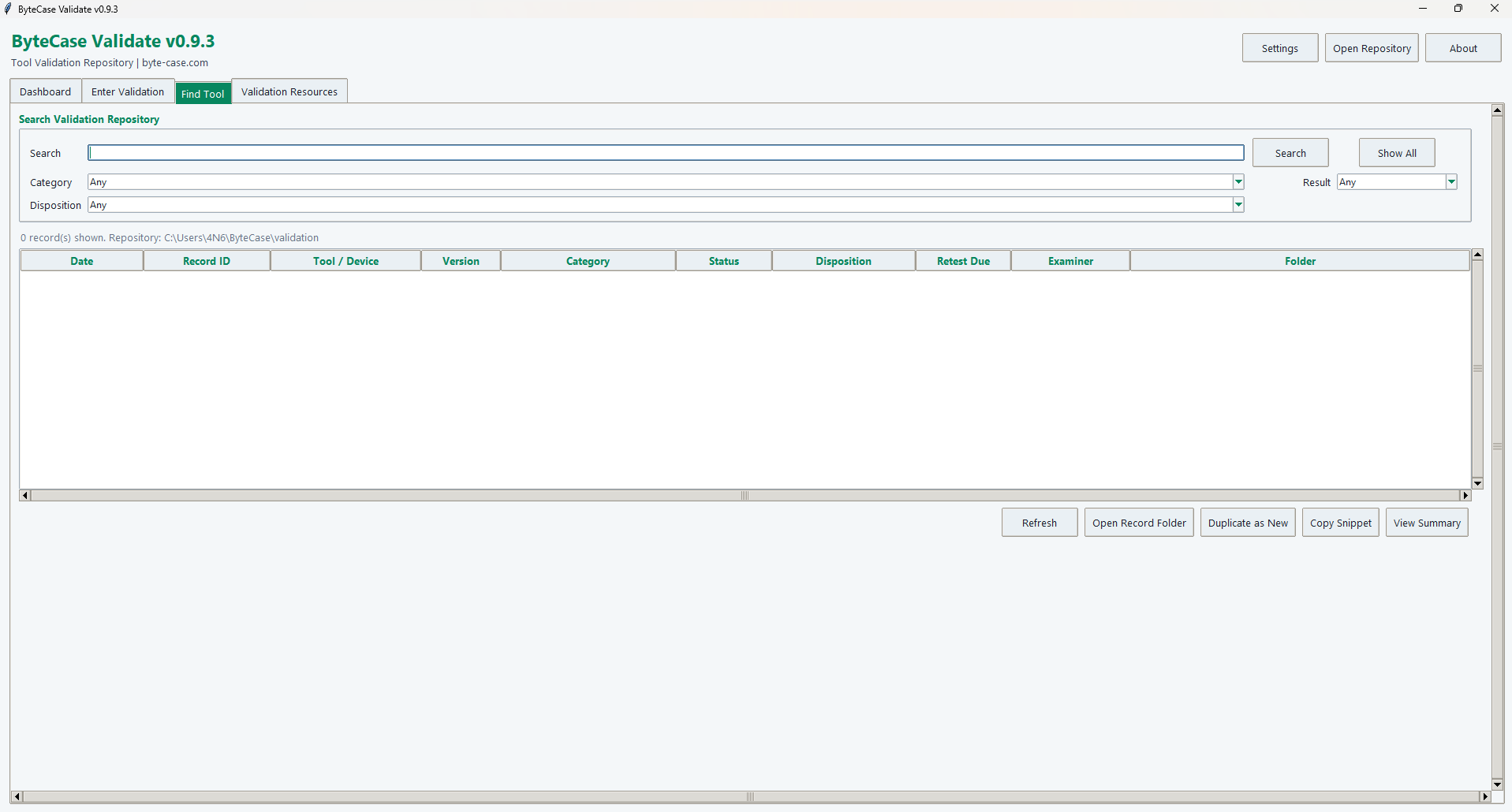Click the table's scroll-left arrow
Viewport: 1512px width, 812px height.
coord(25,495)
